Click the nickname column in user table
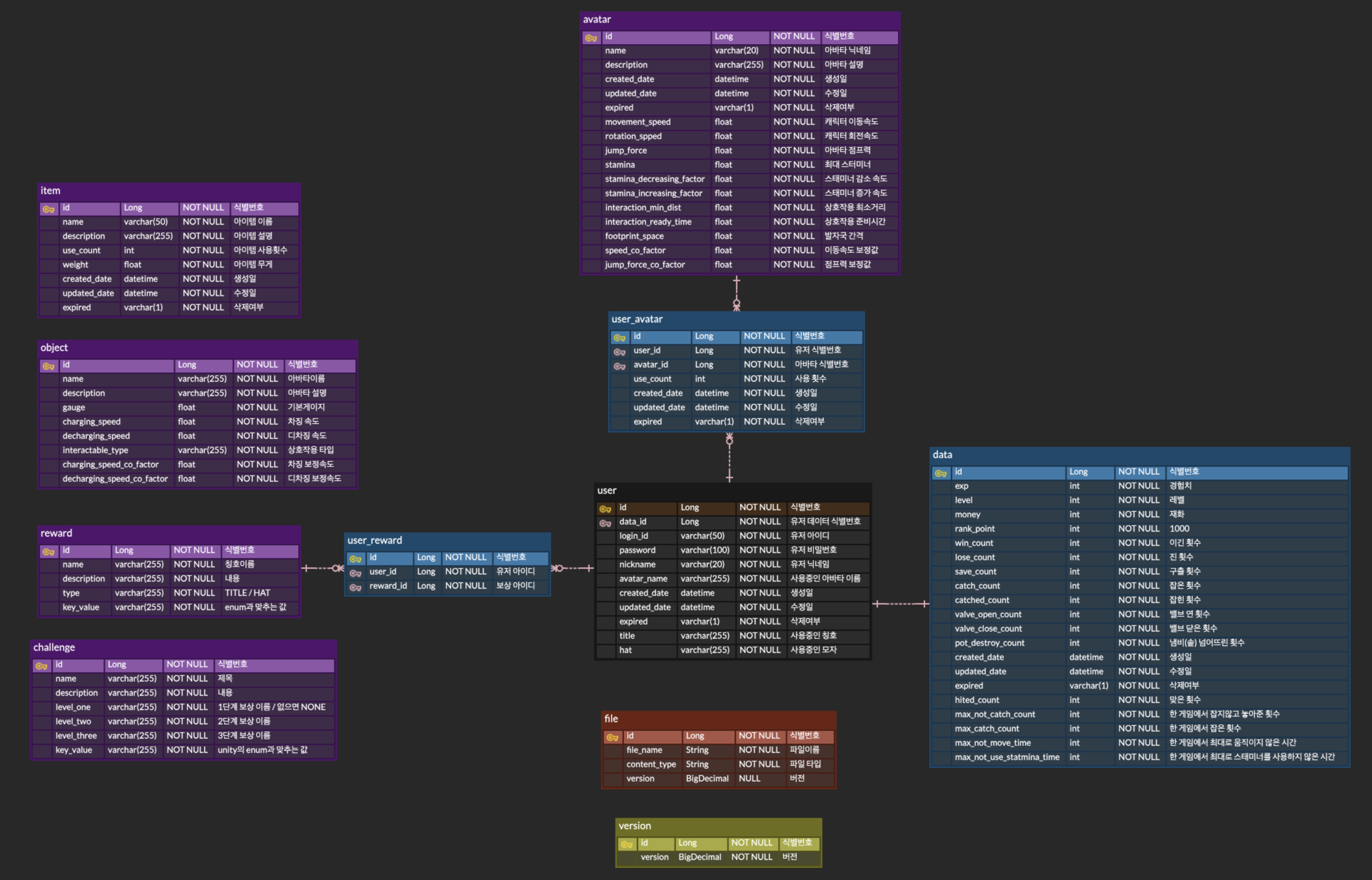 pyautogui.click(x=637, y=565)
